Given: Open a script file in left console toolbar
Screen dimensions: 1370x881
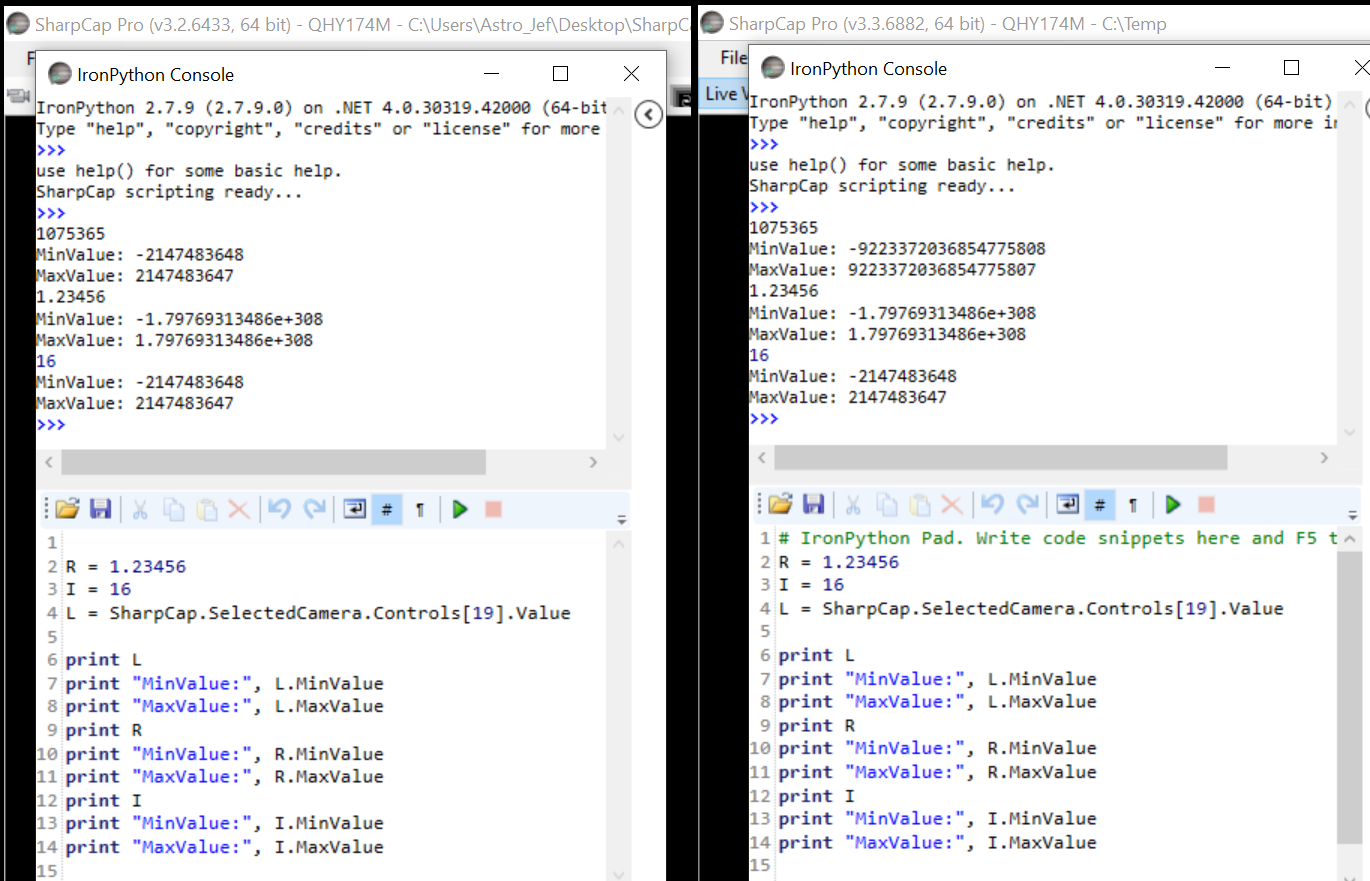Looking at the screenshot, I should coord(67,509).
